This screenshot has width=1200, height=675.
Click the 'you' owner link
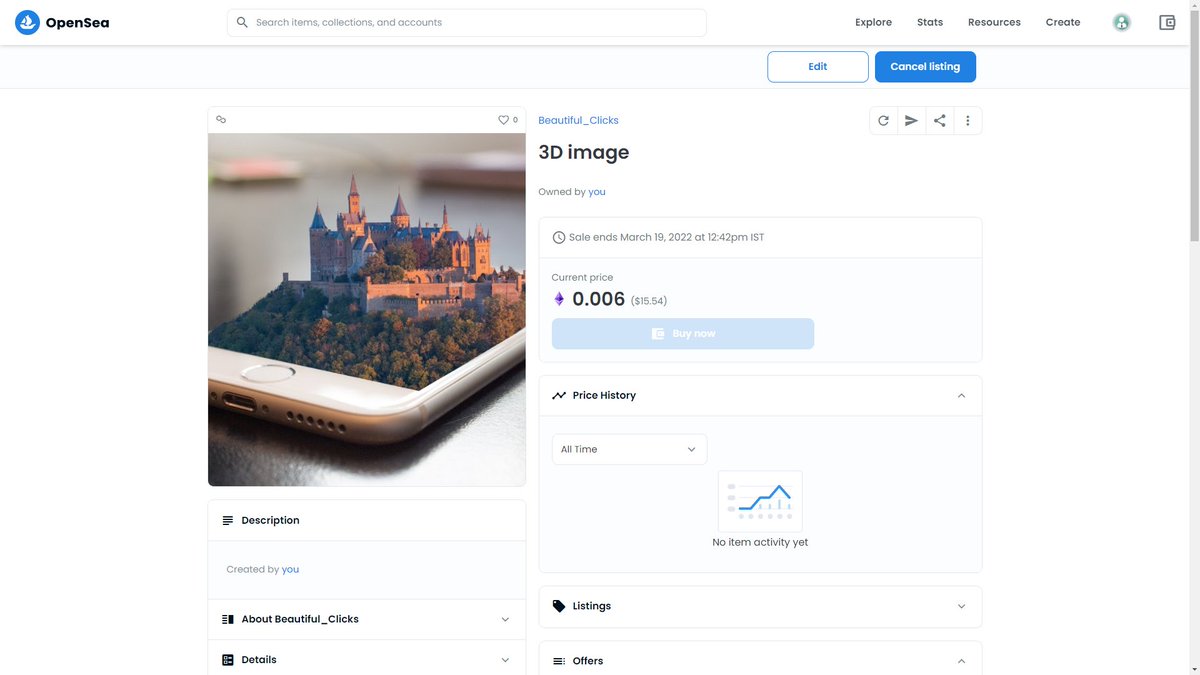[597, 192]
